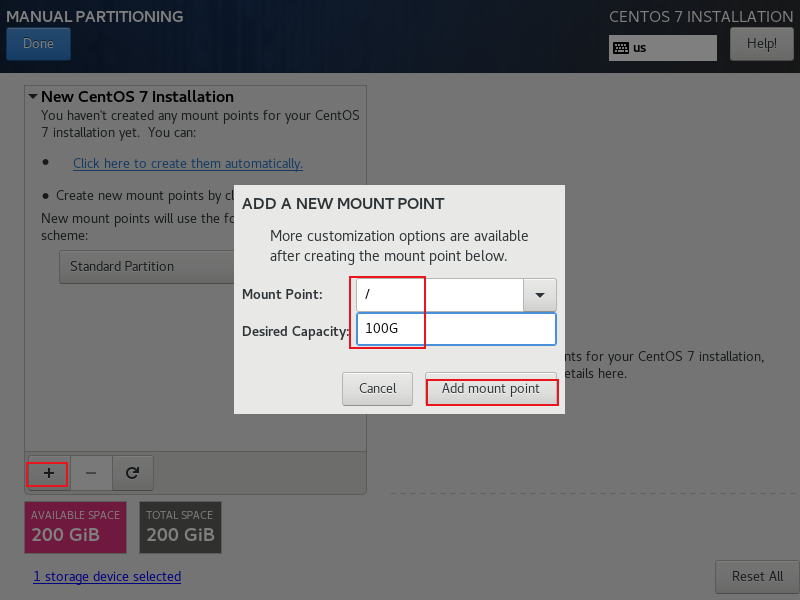Click the minus icon to remove mount point
Screen dimensions: 800x600
click(91, 473)
